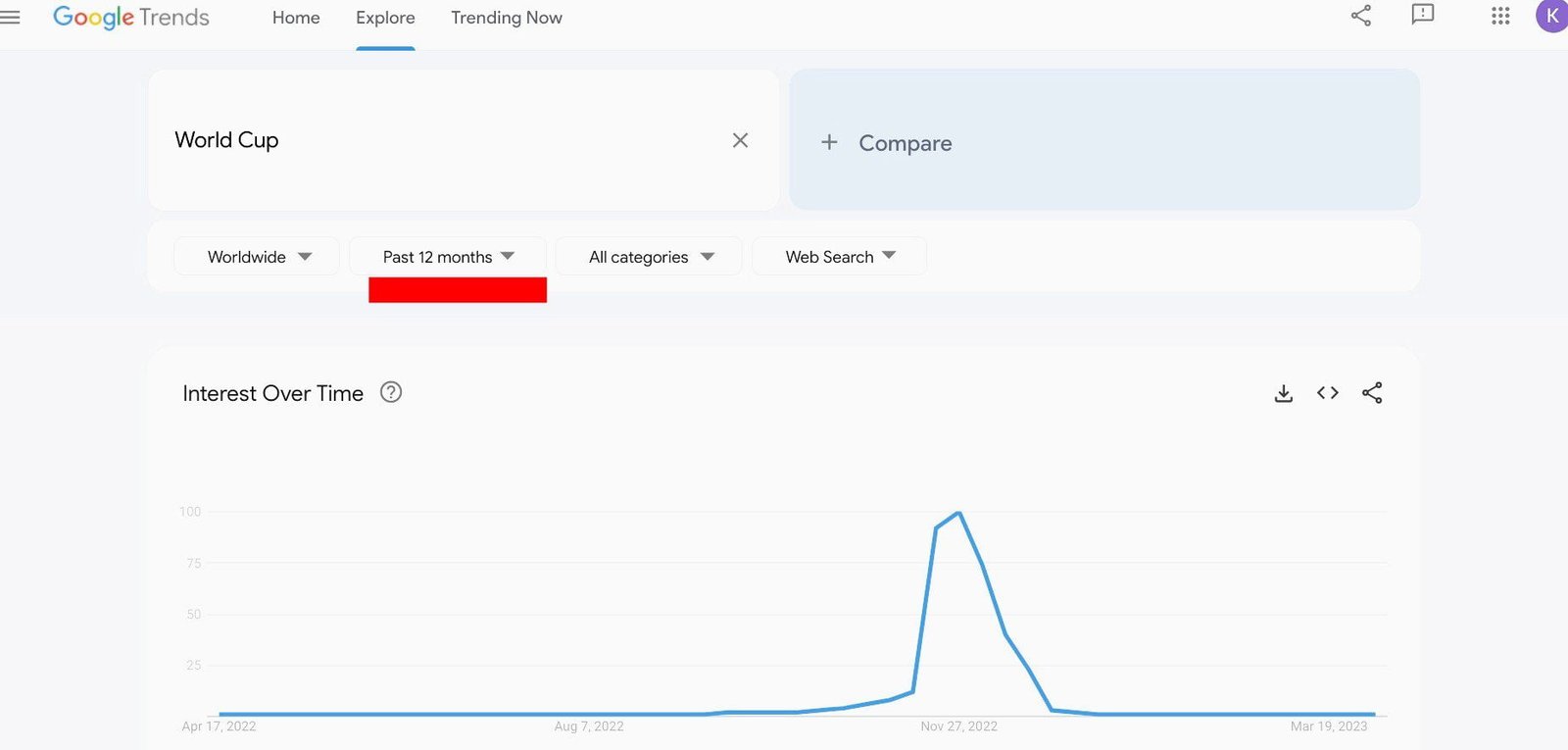The width and height of the screenshot is (1568, 750).
Task: Click the Mar 19, 2023 axis label
Action: tap(1329, 726)
